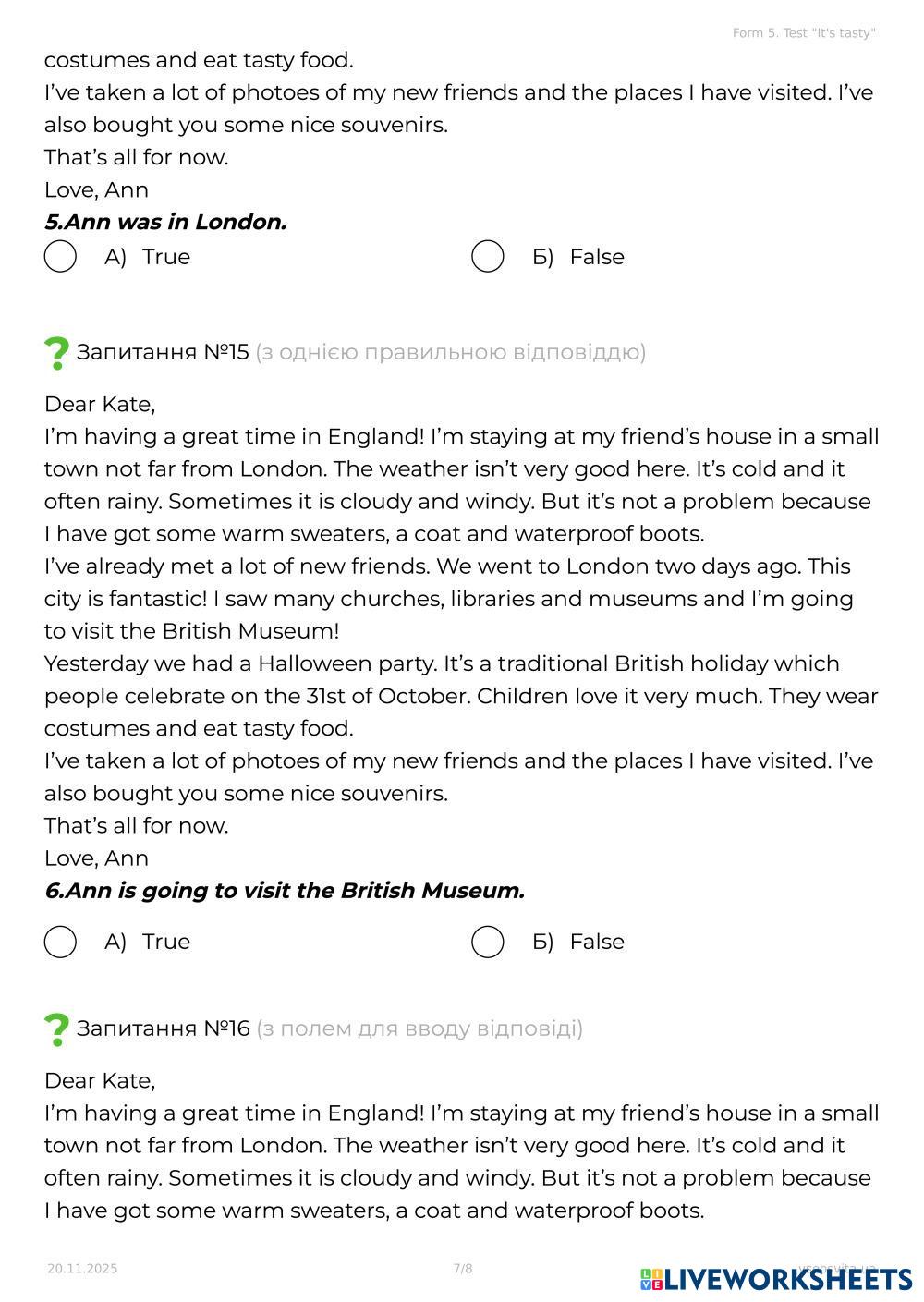Image resolution: width=924 pixels, height=1302 pixels.
Task: Choose the True radio button for the British Museum statement
Action: [x=60, y=942]
